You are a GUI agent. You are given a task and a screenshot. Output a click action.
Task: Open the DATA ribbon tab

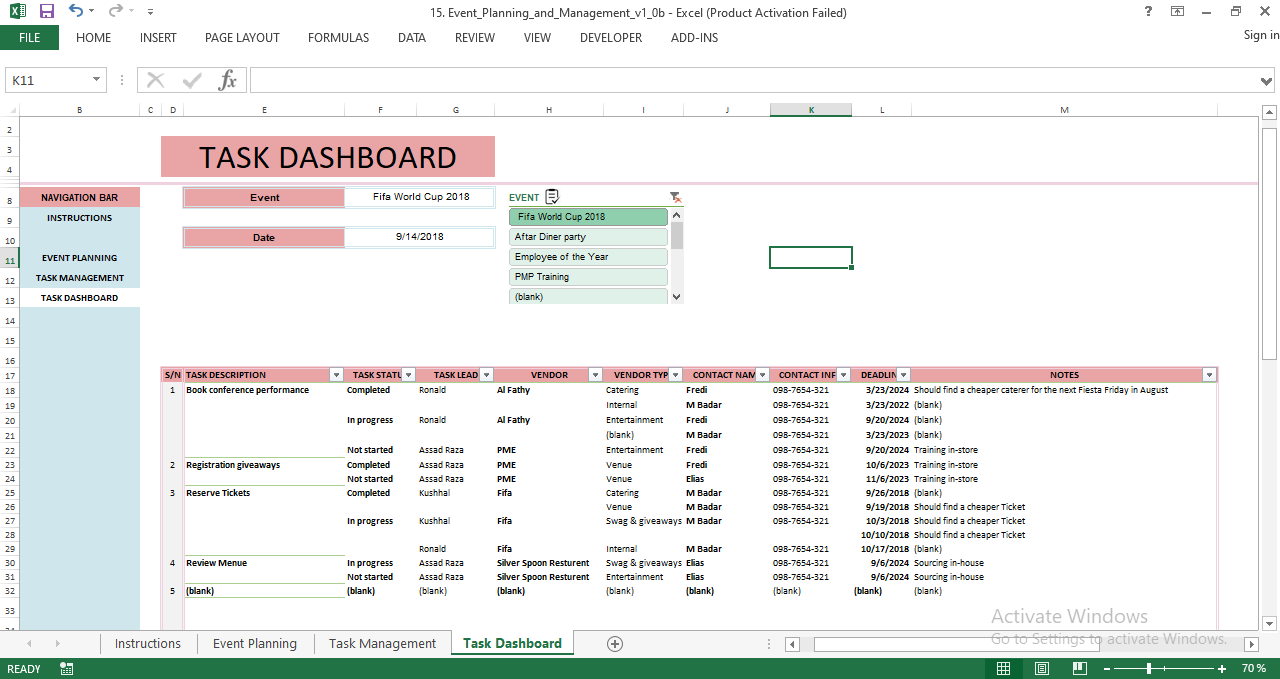click(412, 38)
